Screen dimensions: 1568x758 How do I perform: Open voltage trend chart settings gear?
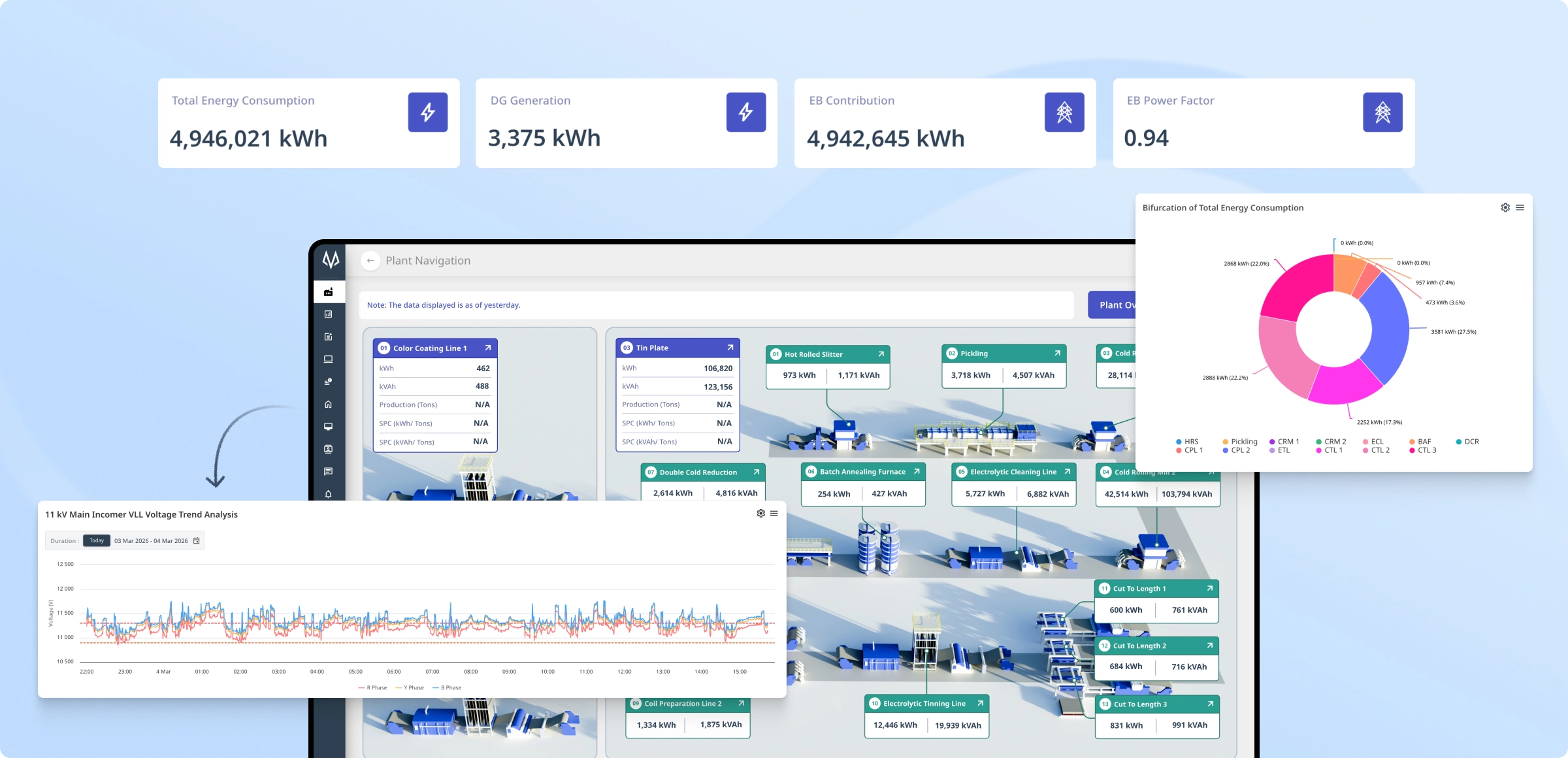point(760,514)
